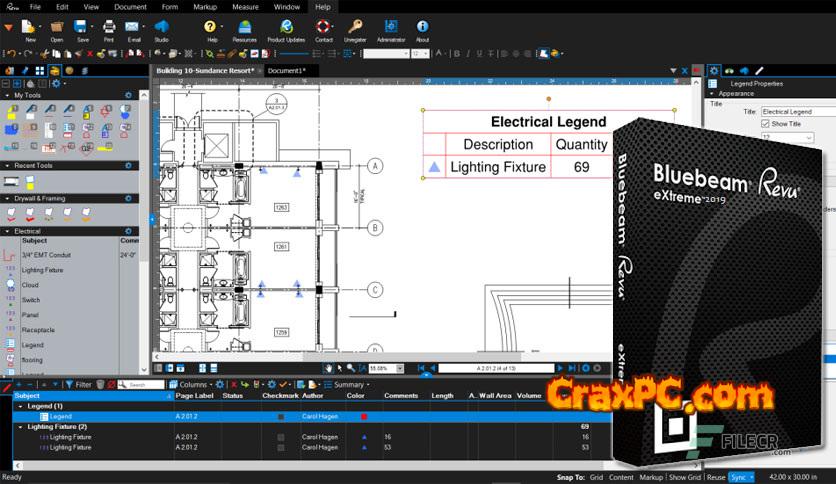
Task: Click the E-mail envelope icon
Action: tap(134, 28)
